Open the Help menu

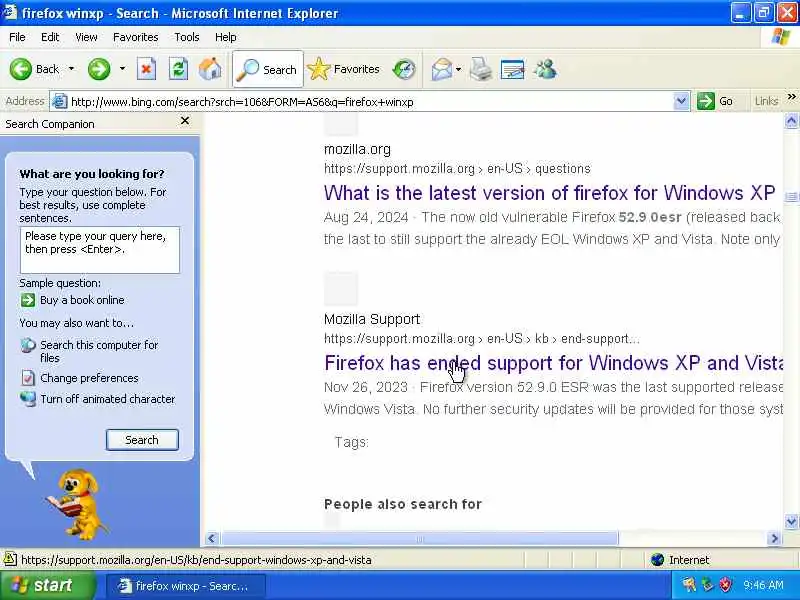point(225,37)
